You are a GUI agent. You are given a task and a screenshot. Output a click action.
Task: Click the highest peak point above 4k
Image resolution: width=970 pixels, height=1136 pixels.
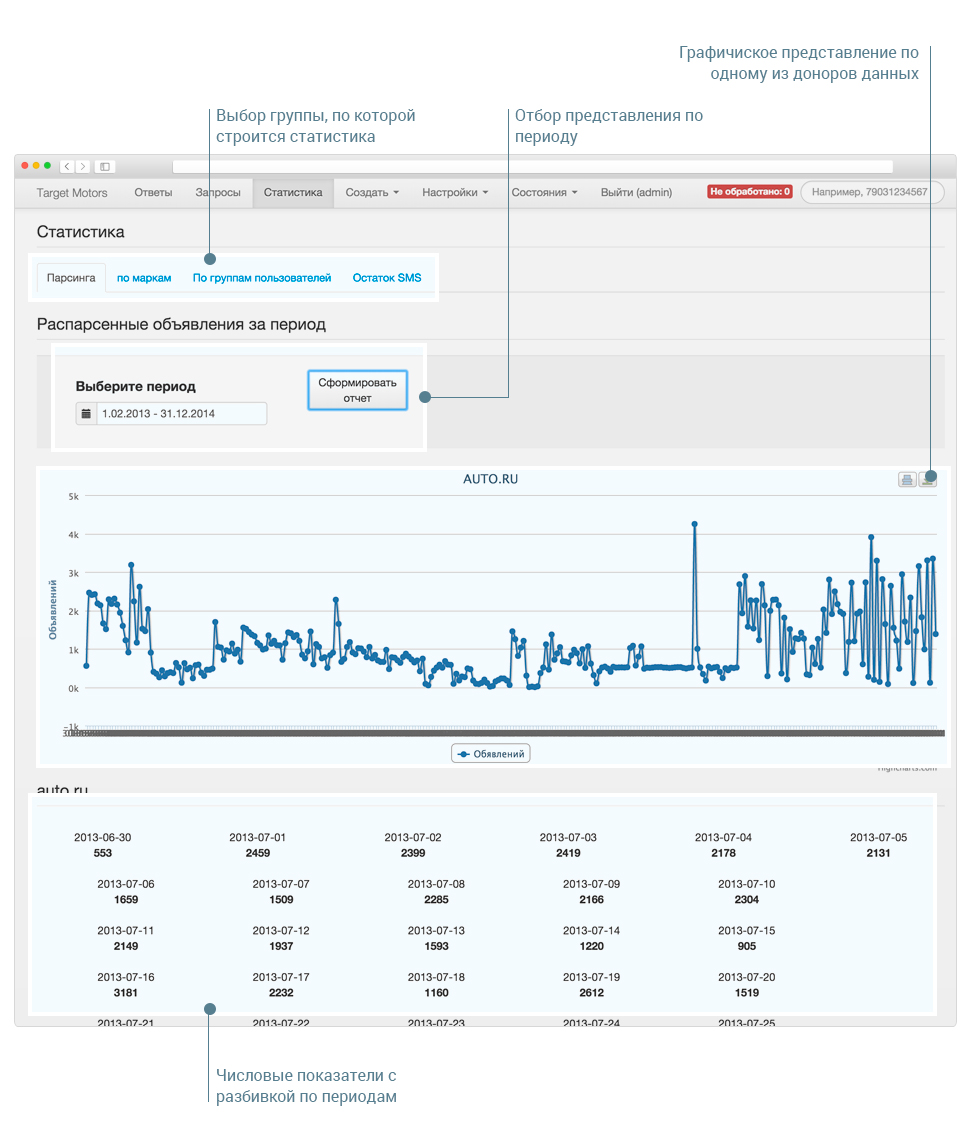(x=695, y=524)
